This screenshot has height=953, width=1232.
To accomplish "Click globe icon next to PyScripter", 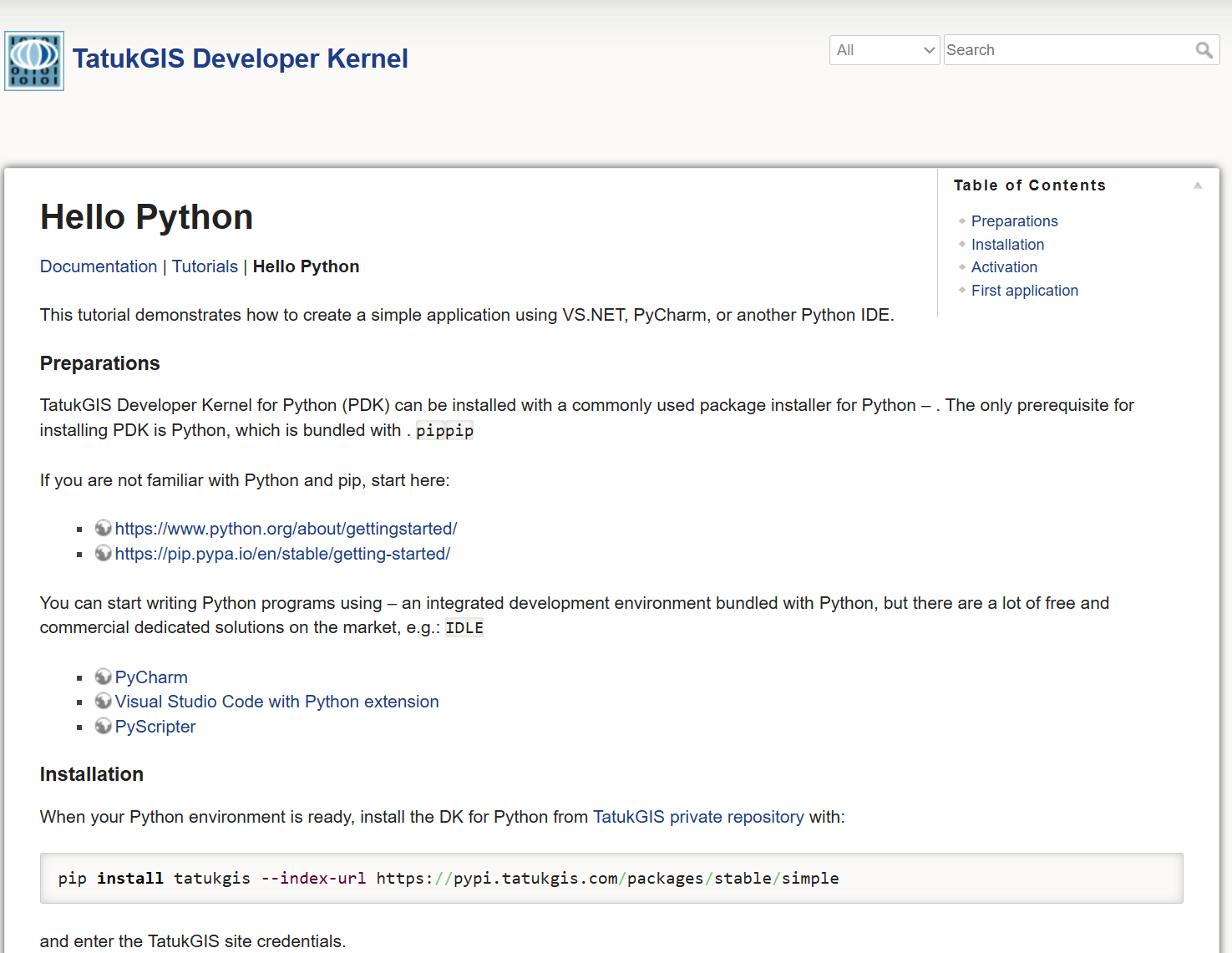I will click(x=104, y=726).
